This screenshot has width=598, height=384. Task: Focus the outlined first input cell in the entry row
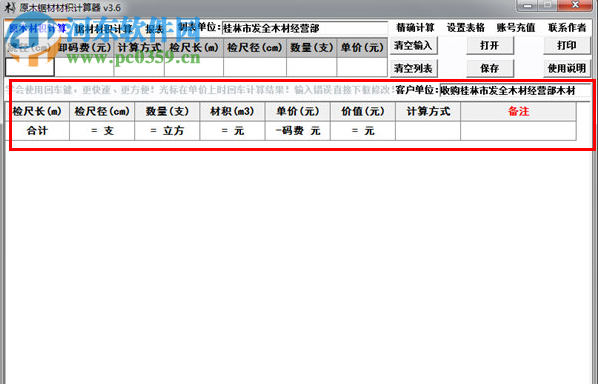pos(30,67)
